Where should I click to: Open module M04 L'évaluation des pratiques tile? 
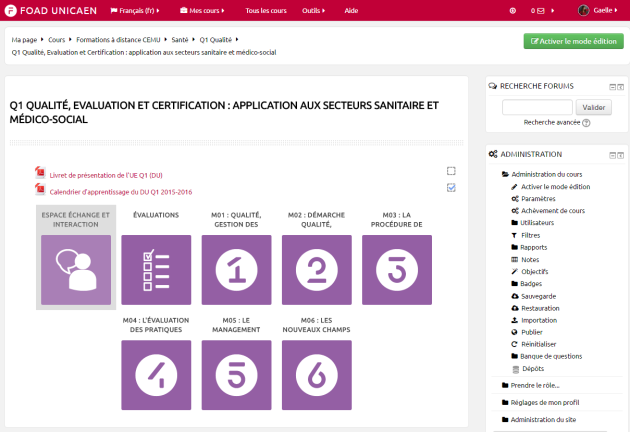click(156, 374)
